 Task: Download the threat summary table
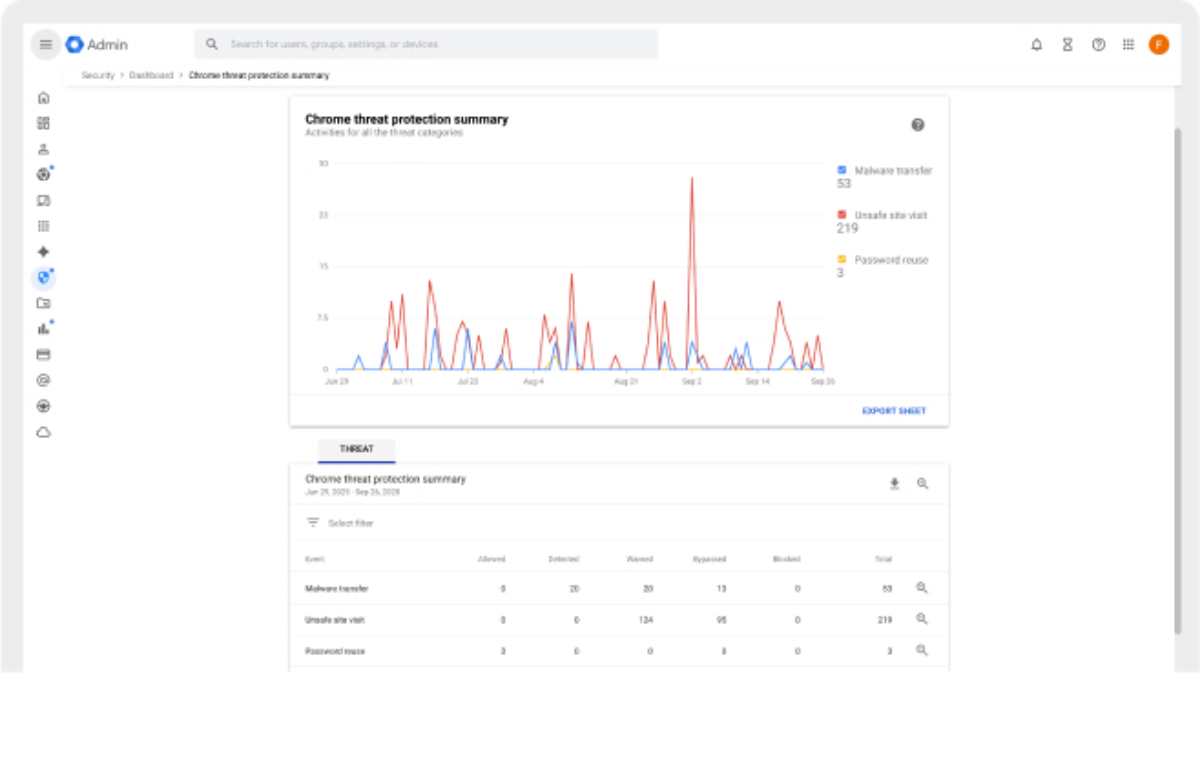(895, 484)
